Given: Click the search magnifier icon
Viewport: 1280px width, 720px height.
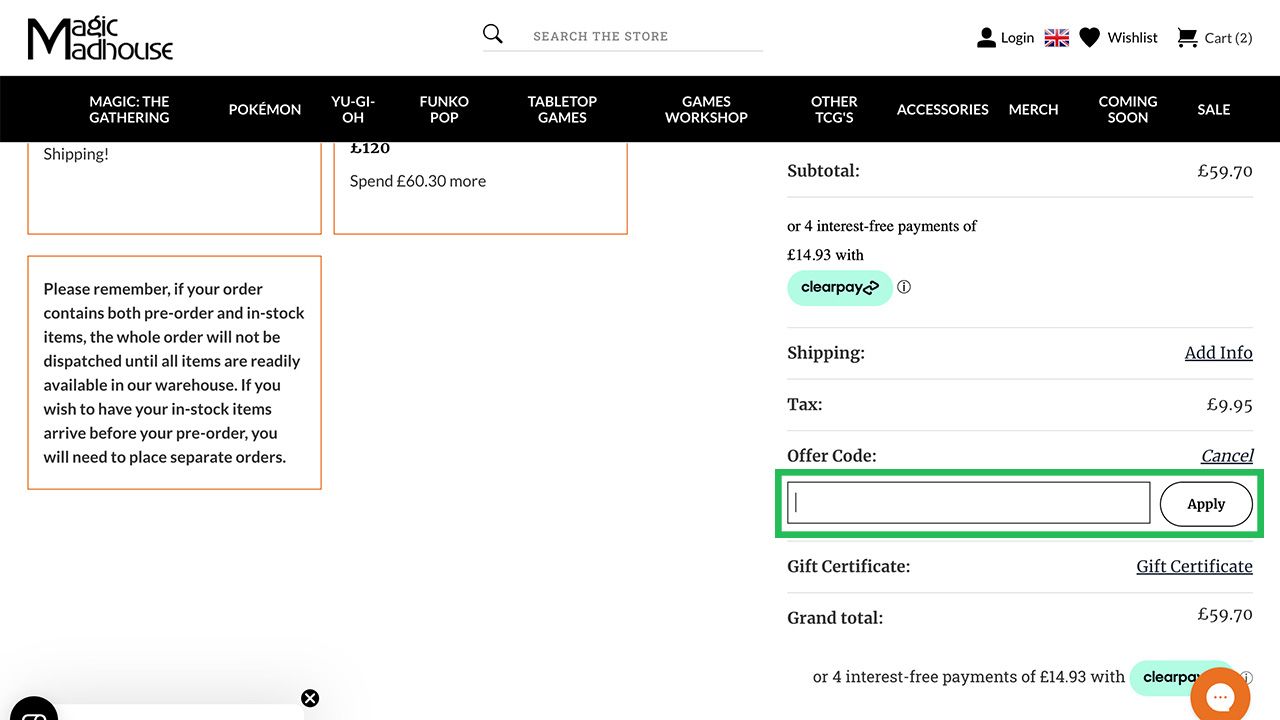Looking at the screenshot, I should [x=493, y=35].
